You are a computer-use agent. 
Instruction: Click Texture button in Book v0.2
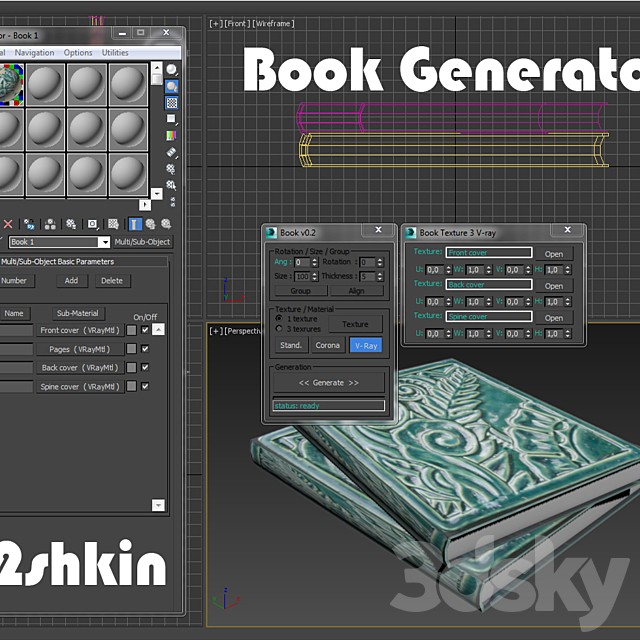click(355, 324)
